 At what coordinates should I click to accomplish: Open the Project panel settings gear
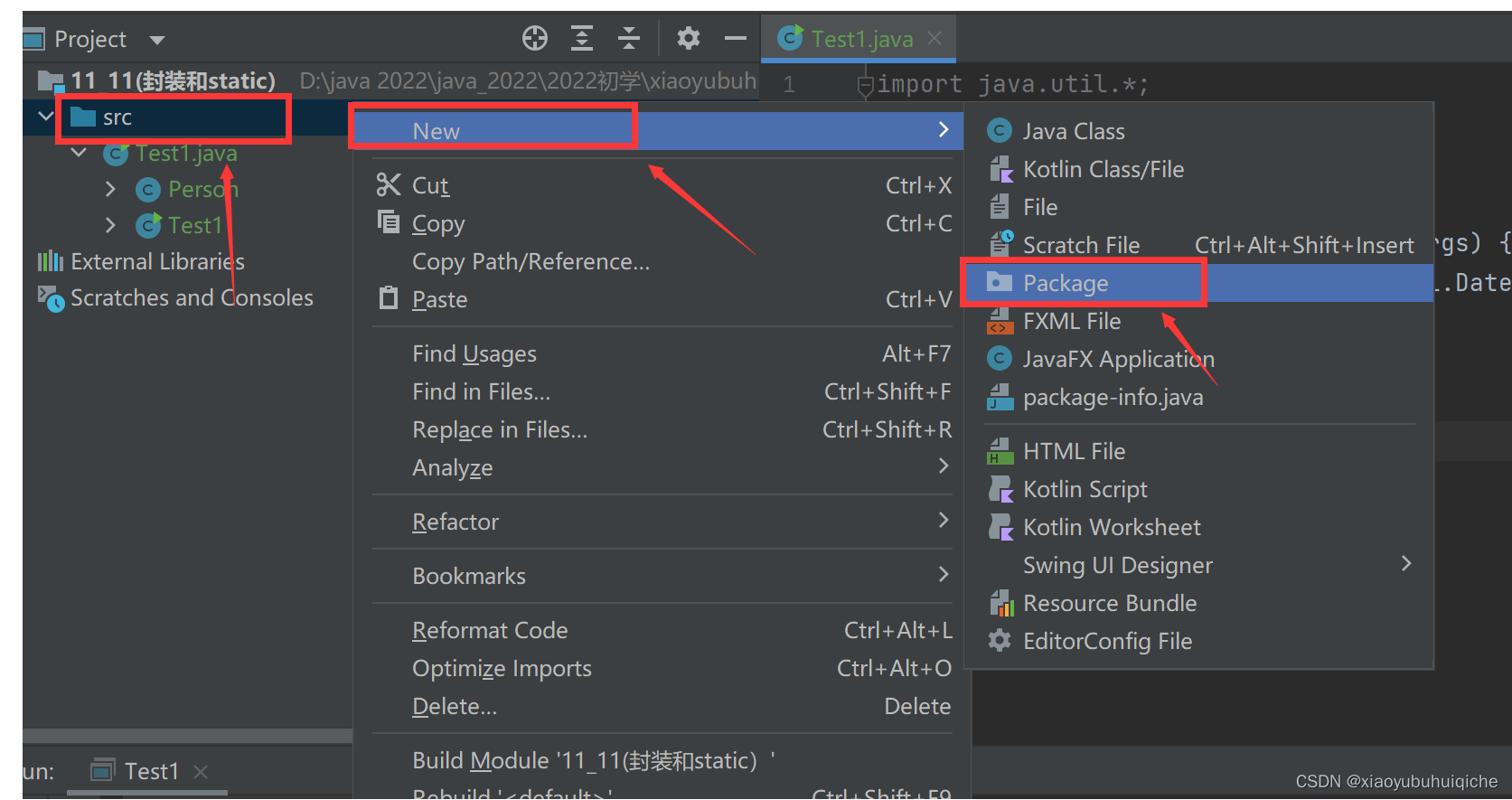pyautogui.click(x=689, y=38)
